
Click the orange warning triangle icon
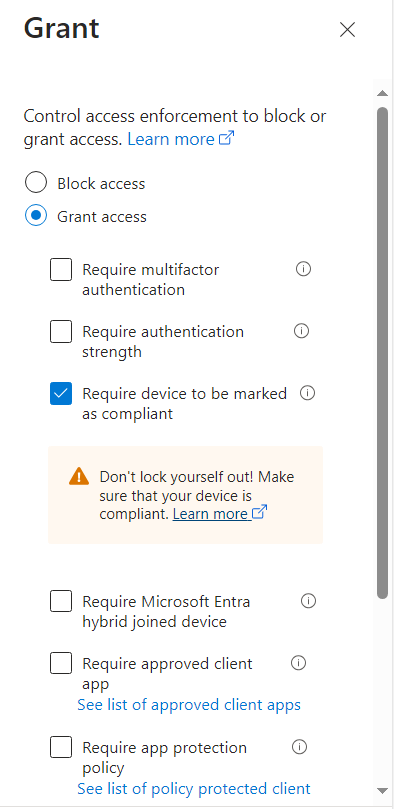click(x=79, y=476)
